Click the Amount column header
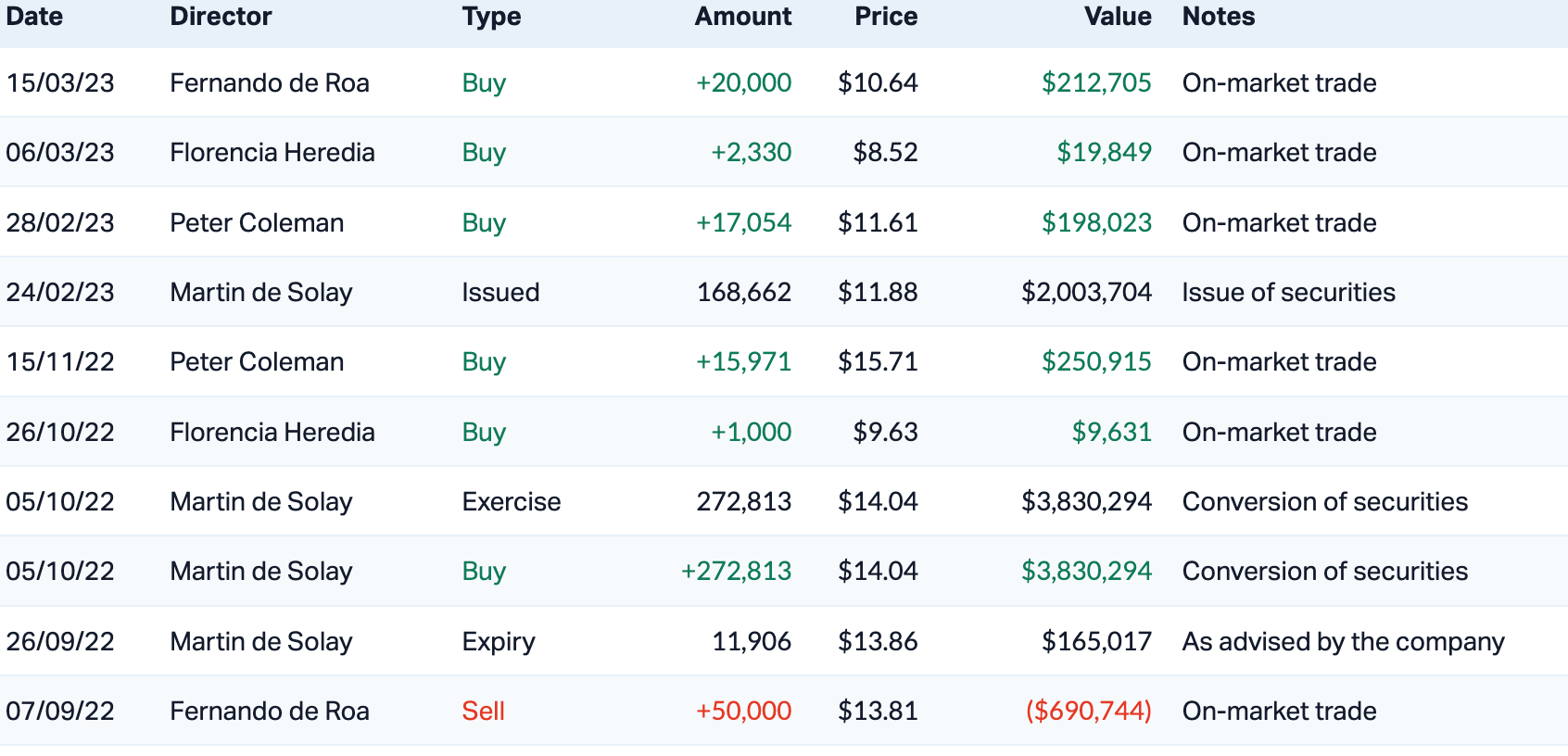 point(742,17)
